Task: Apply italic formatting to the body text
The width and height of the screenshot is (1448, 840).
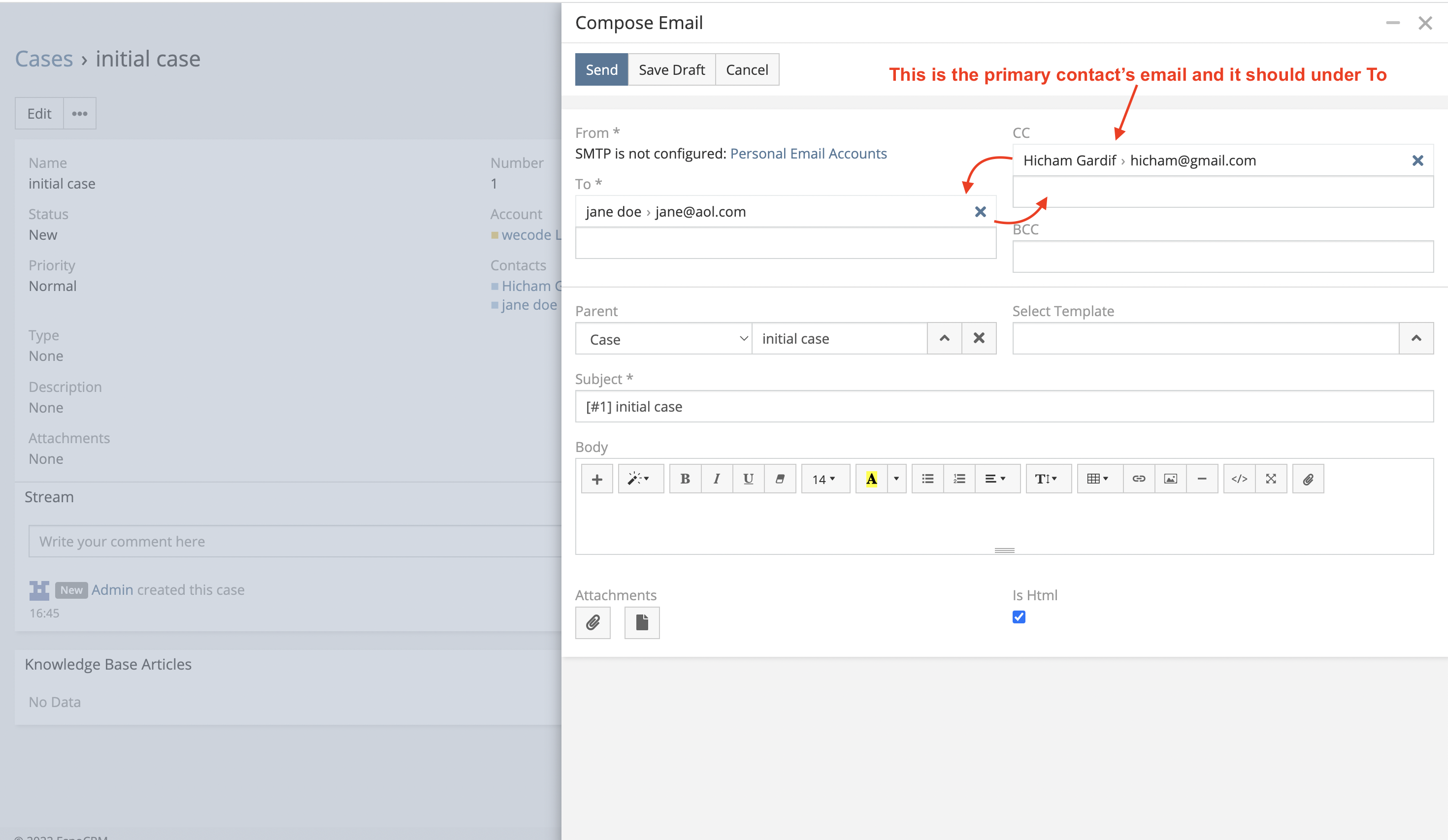Action: point(717,478)
